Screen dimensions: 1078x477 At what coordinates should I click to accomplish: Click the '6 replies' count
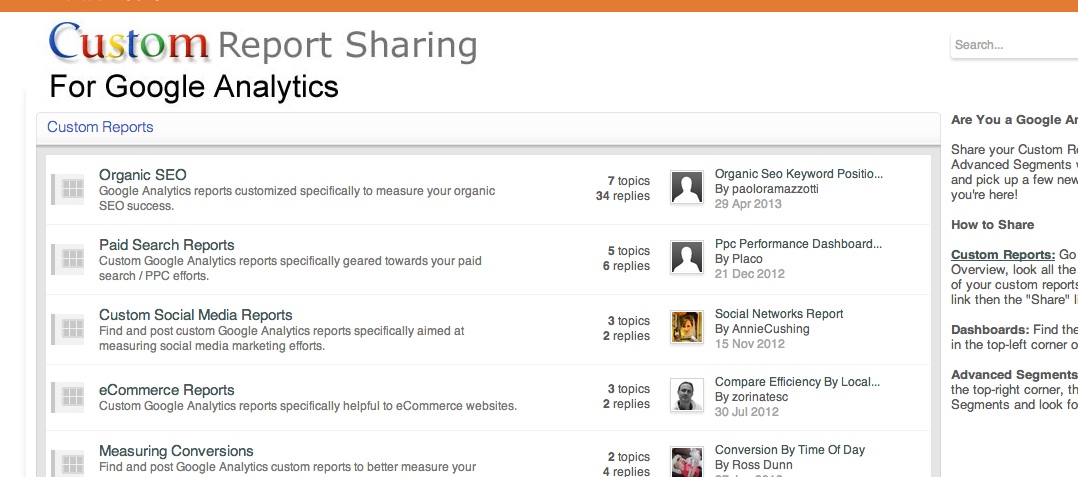pyautogui.click(x=626, y=266)
